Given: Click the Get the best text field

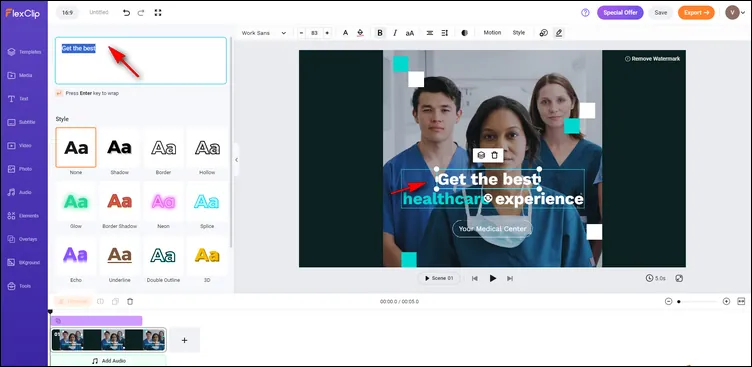Looking at the screenshot, I should pos(141,61).
